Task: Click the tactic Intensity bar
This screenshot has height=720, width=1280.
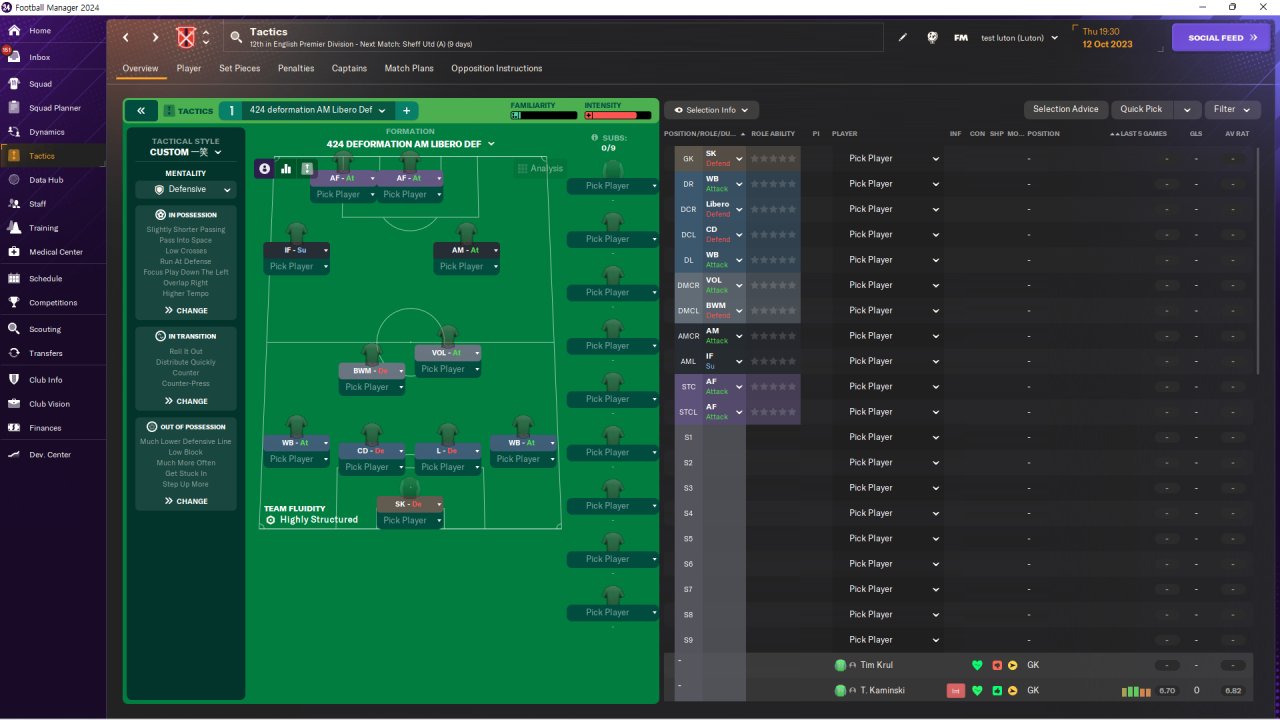Action: 617,115
